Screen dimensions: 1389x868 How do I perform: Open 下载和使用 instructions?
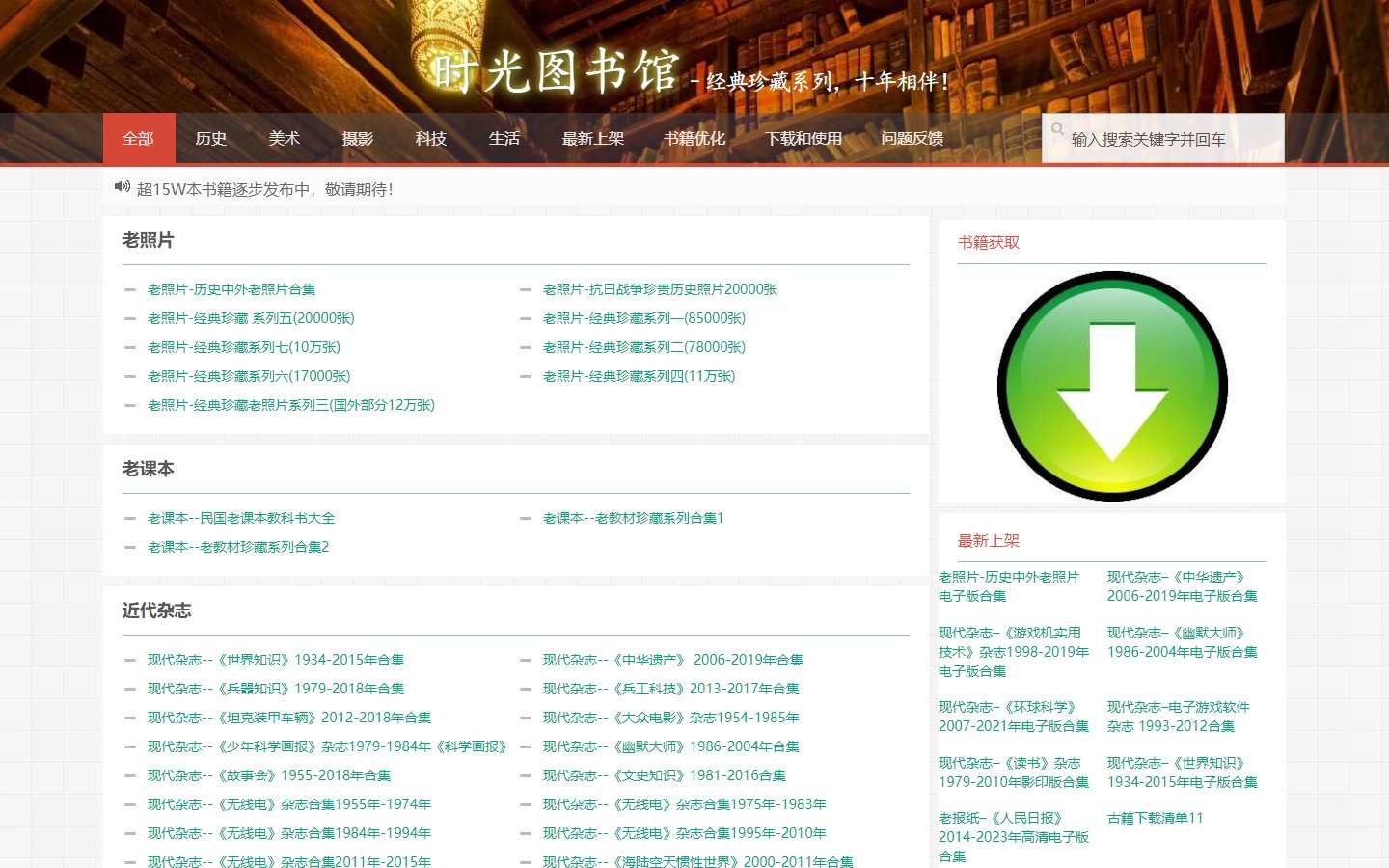803,138
